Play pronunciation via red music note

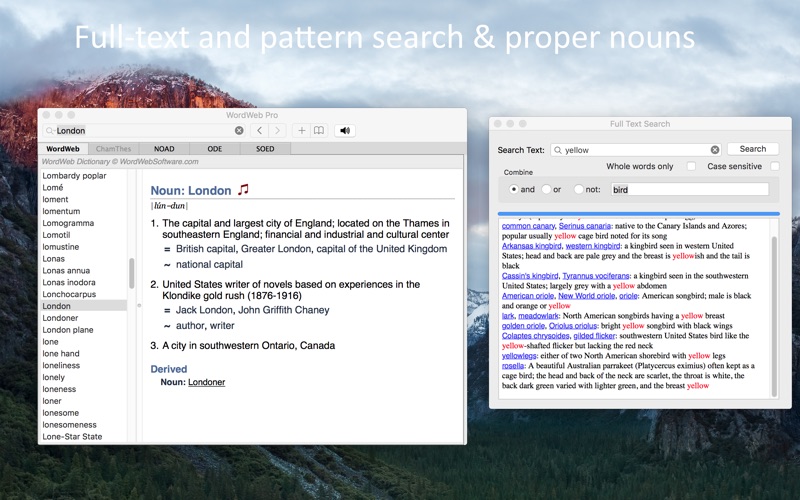[243, 189]
